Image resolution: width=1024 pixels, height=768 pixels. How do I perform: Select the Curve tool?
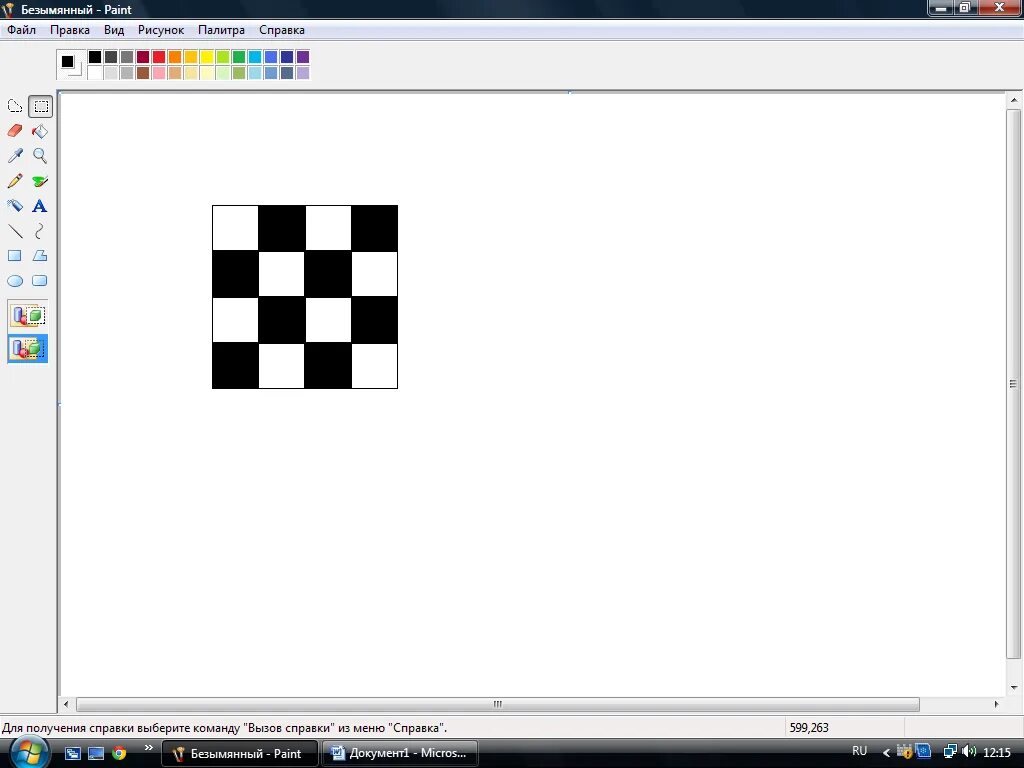click(40, 231)
